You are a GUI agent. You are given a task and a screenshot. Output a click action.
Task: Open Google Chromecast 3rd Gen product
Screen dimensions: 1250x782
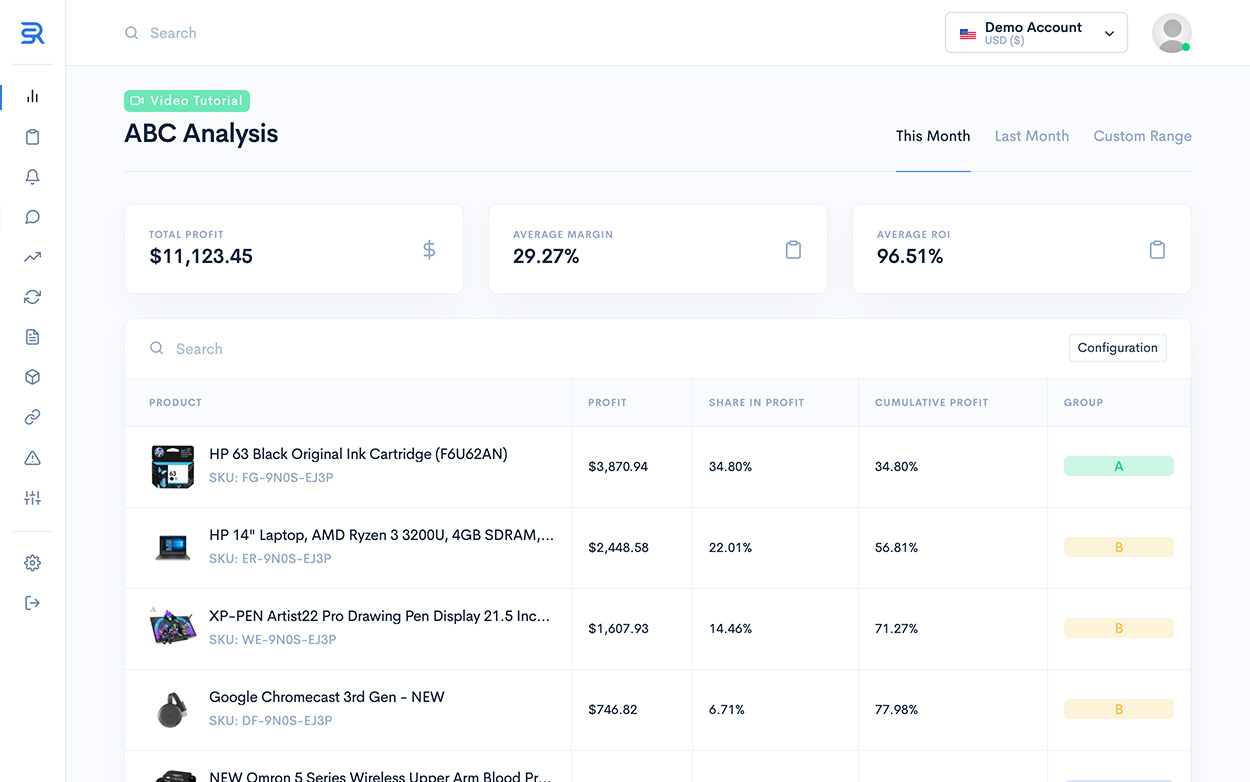[x=327, y=697]
